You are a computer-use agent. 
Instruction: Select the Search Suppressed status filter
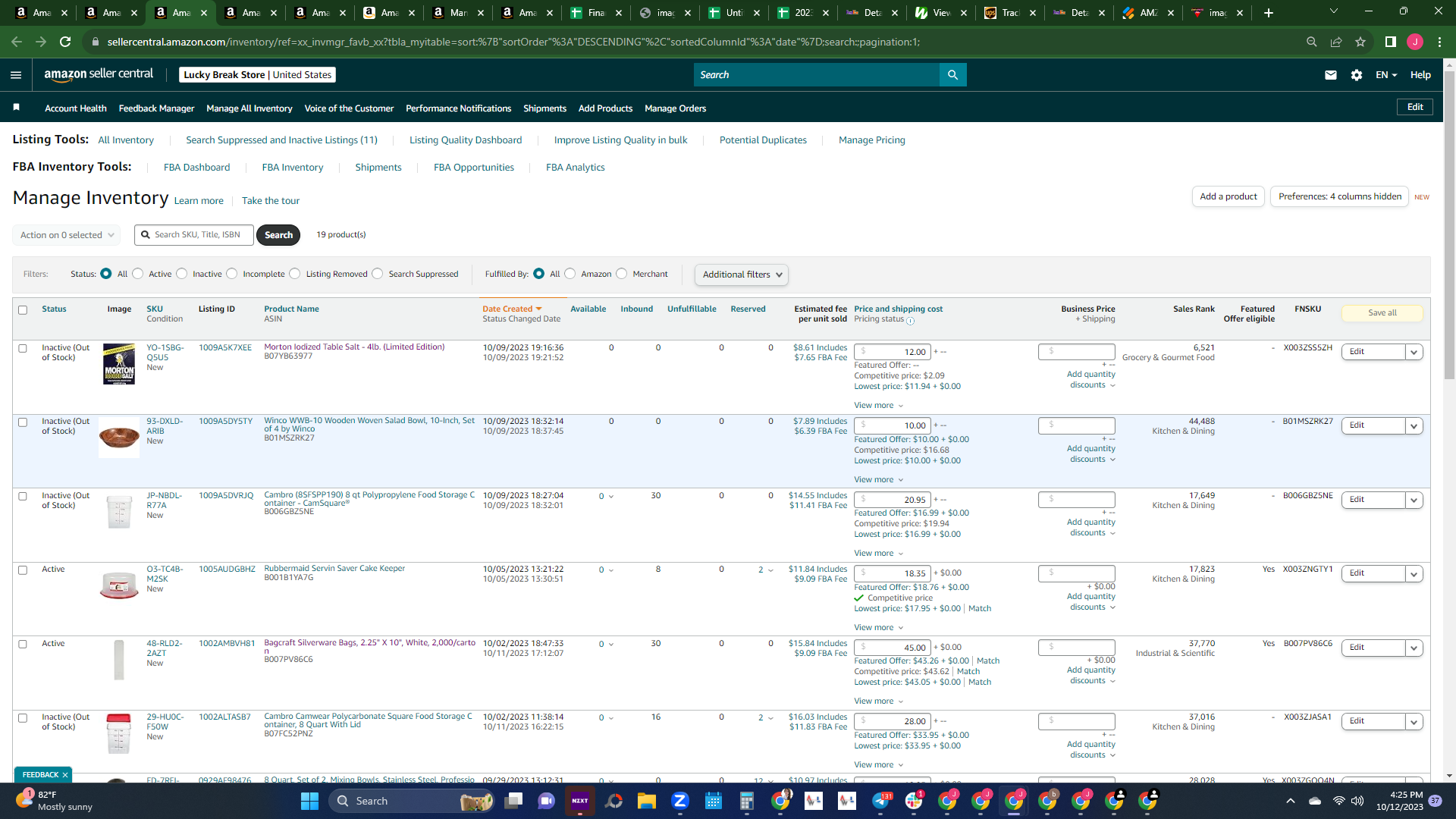coord(378,274)
